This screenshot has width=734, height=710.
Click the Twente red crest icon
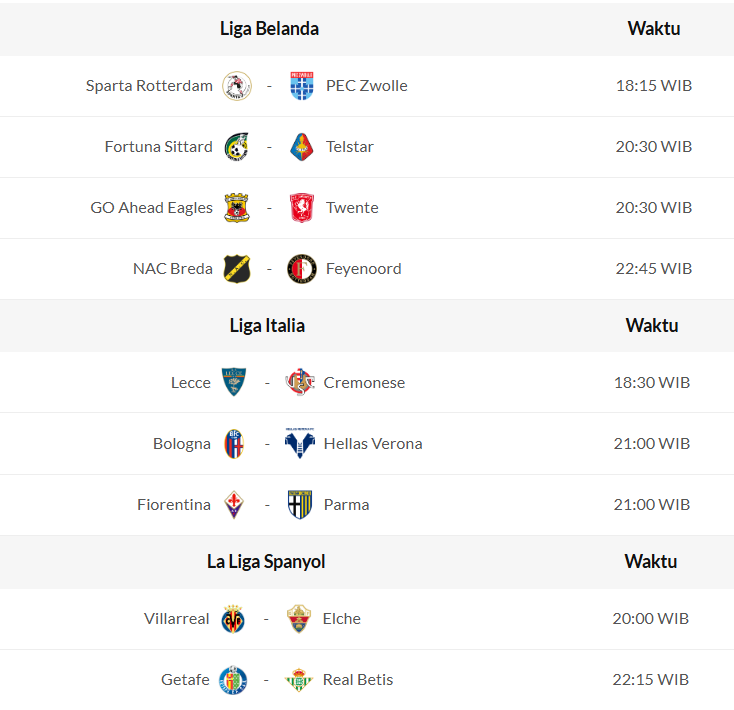(301, 208)
